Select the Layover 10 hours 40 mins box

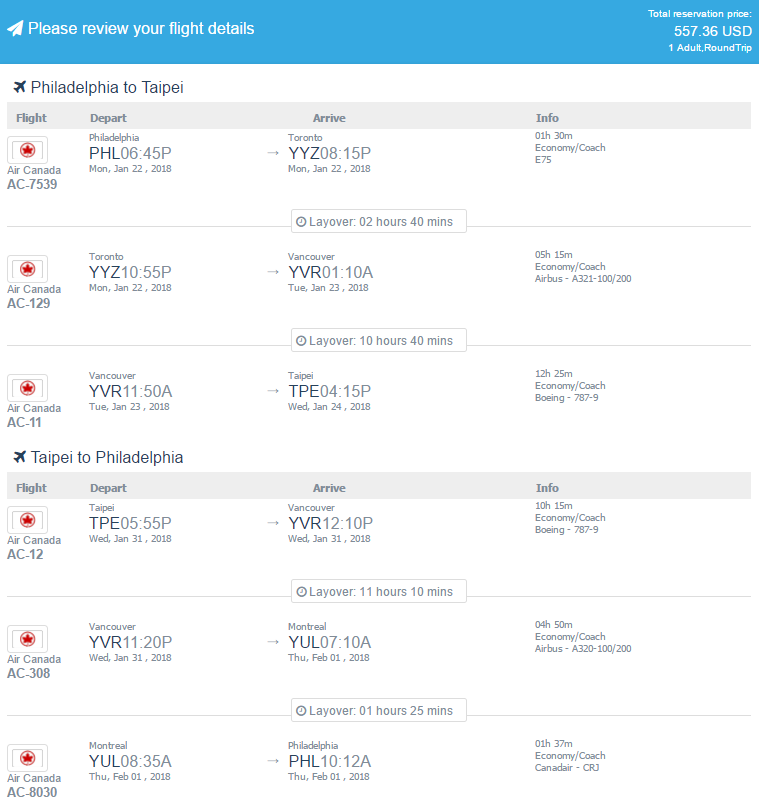coord(379,340)
